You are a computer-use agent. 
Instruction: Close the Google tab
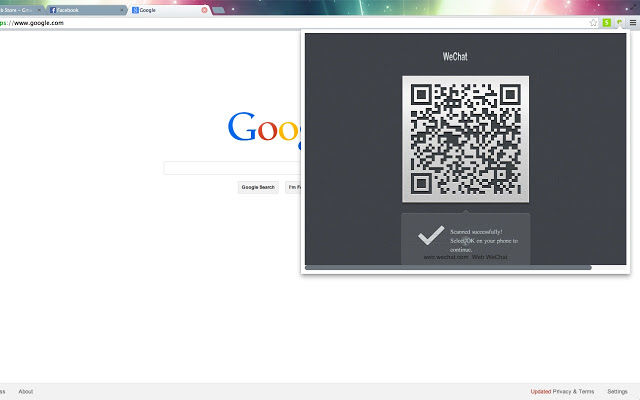(204, 10)
